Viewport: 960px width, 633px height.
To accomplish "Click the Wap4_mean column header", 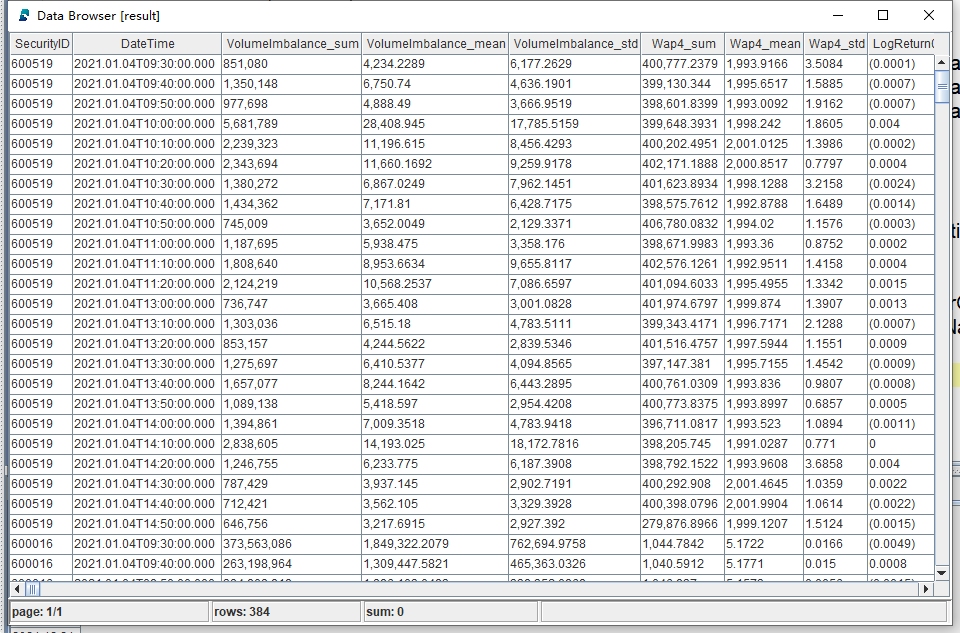I will (764, 44).
